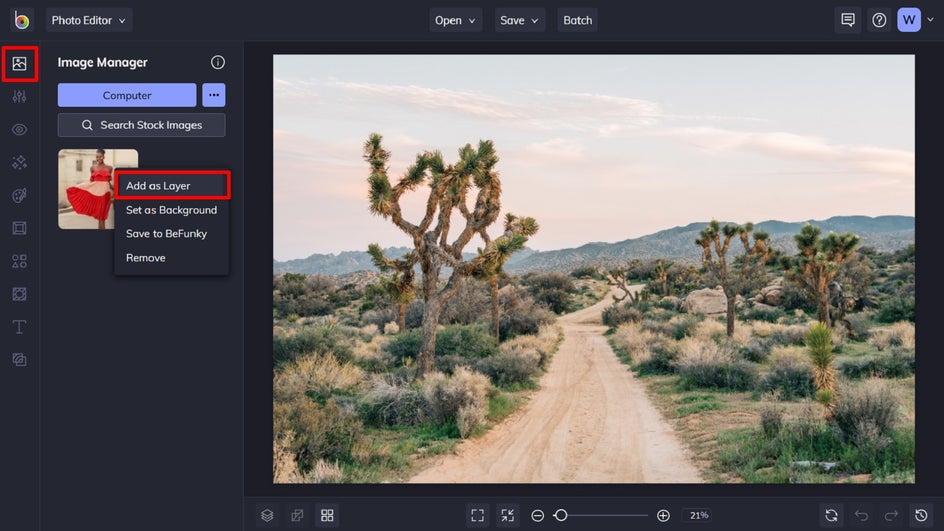Click the BeFunky logo
The image size is (944, 531).
[x=22, y=20]
